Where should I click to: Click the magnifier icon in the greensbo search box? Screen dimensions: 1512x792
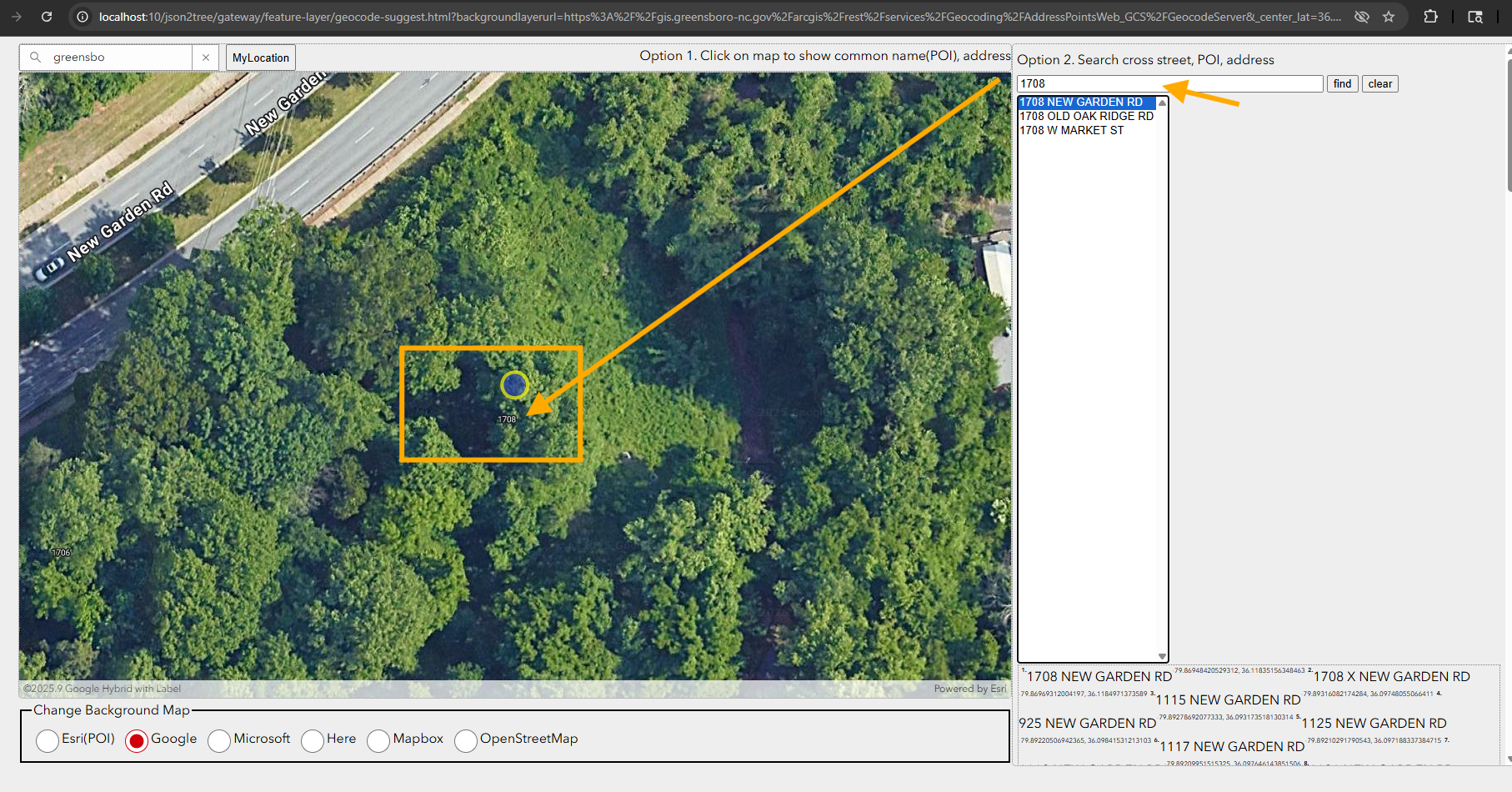tap(35, 58)
